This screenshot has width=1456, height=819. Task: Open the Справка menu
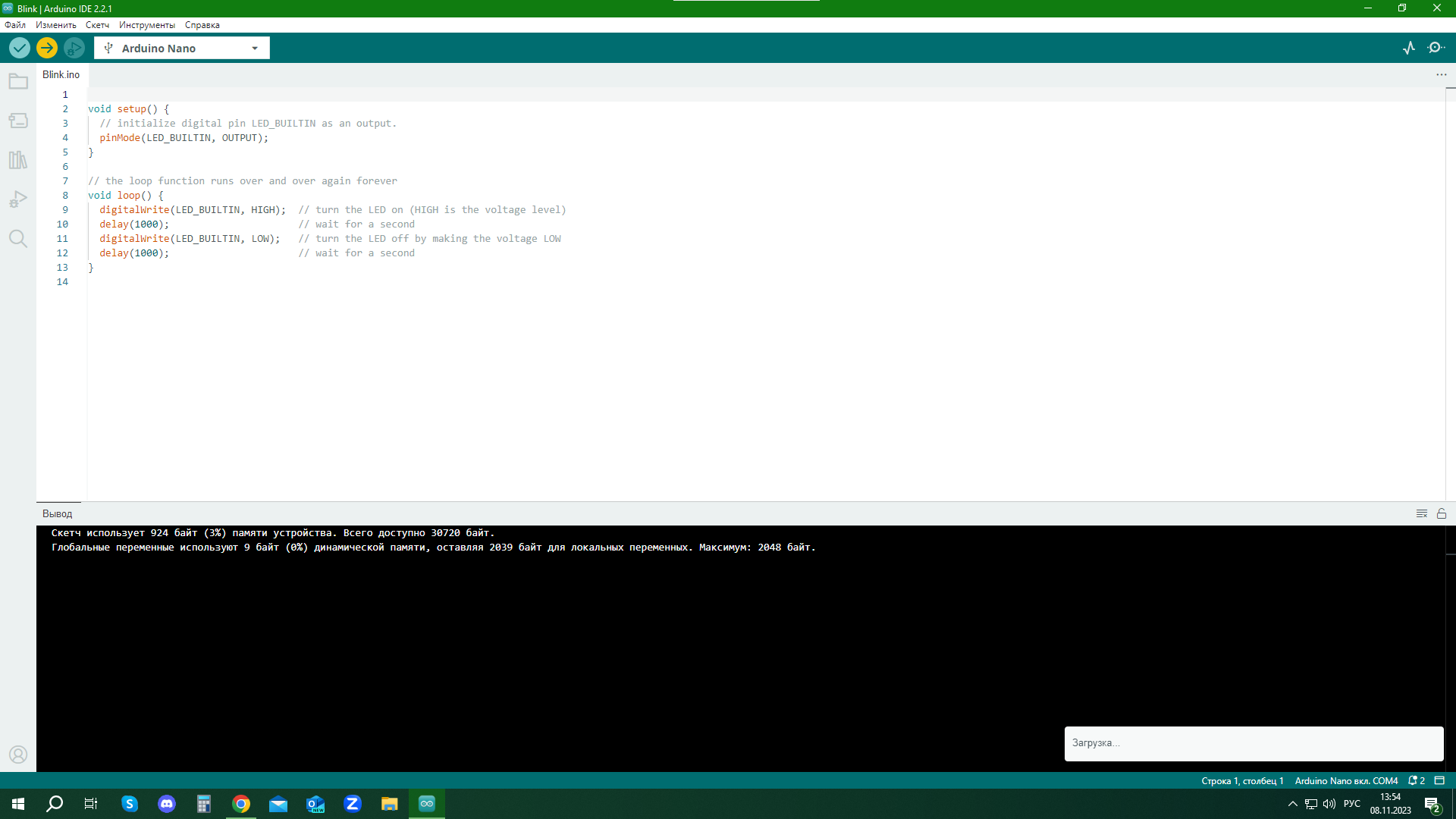pyautogui.click(x=202, y=25)
